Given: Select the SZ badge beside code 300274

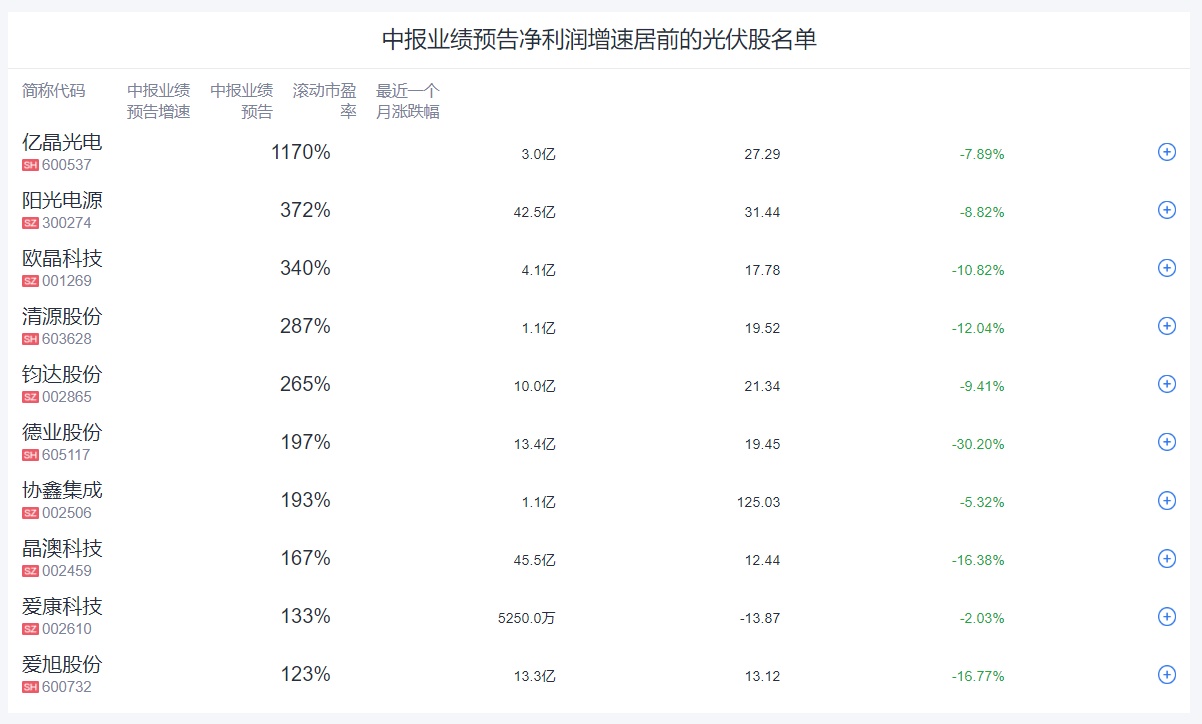Looking at the screenshot, I should 30,223.
